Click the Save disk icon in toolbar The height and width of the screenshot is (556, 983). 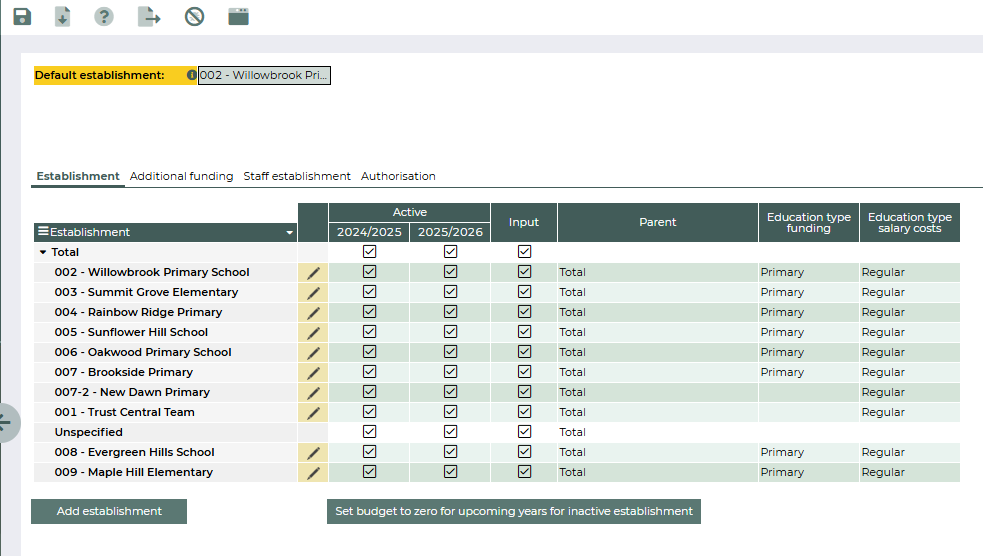[x=22, y=17]
